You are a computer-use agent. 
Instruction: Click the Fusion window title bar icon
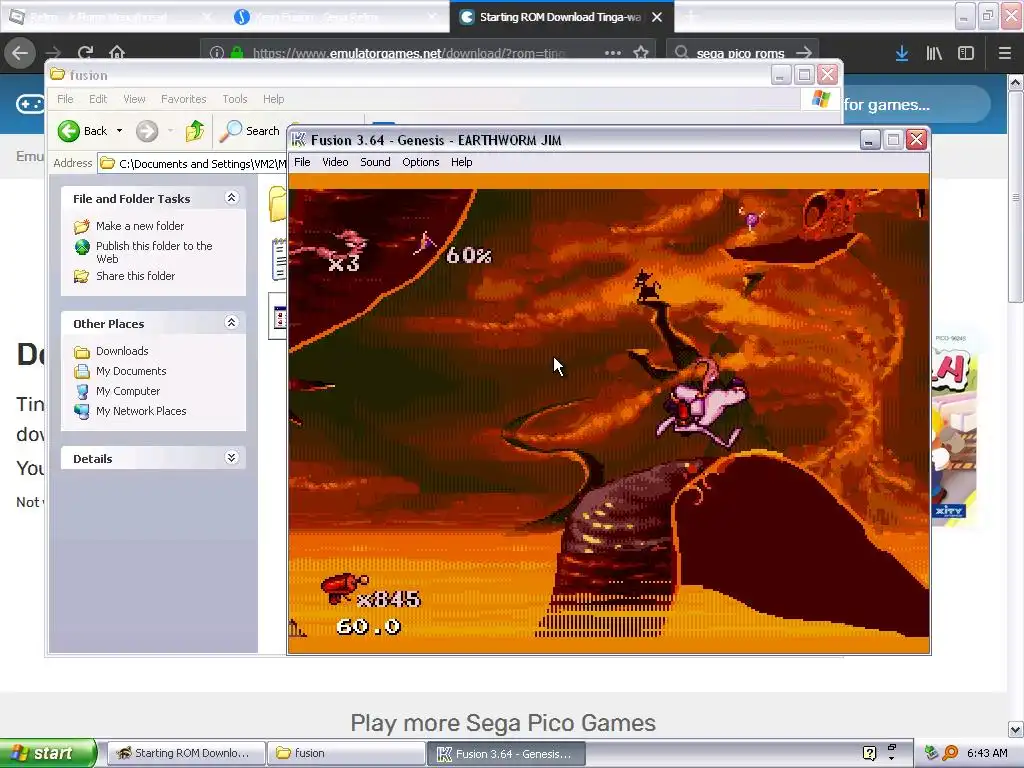tap(298, 140)
